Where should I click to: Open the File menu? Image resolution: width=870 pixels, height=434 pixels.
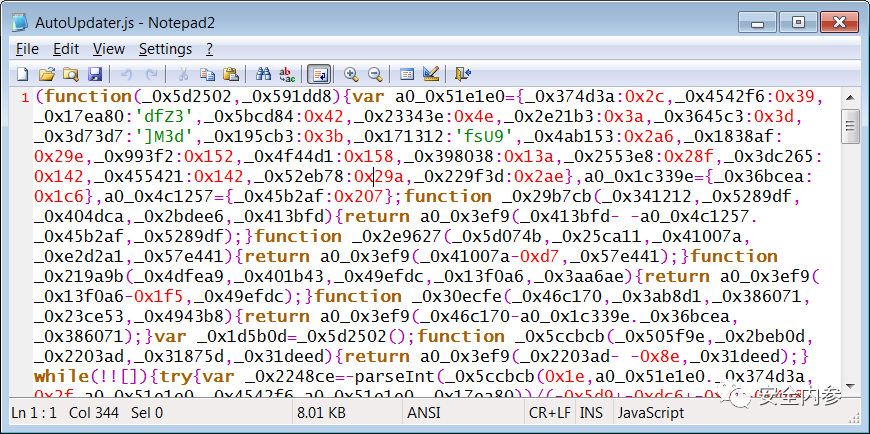[x=27, y=49]
